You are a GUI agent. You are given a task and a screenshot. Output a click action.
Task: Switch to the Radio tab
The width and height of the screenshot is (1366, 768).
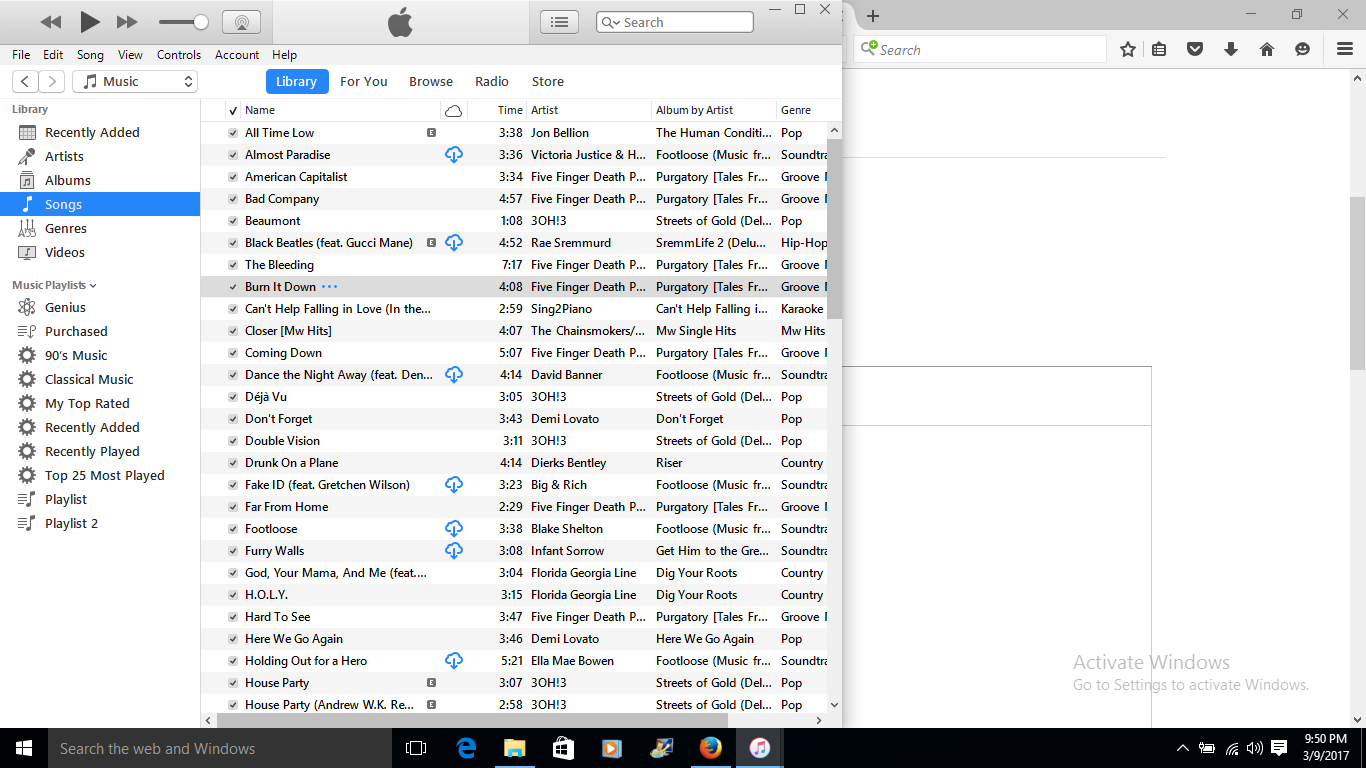click(492, 82)
